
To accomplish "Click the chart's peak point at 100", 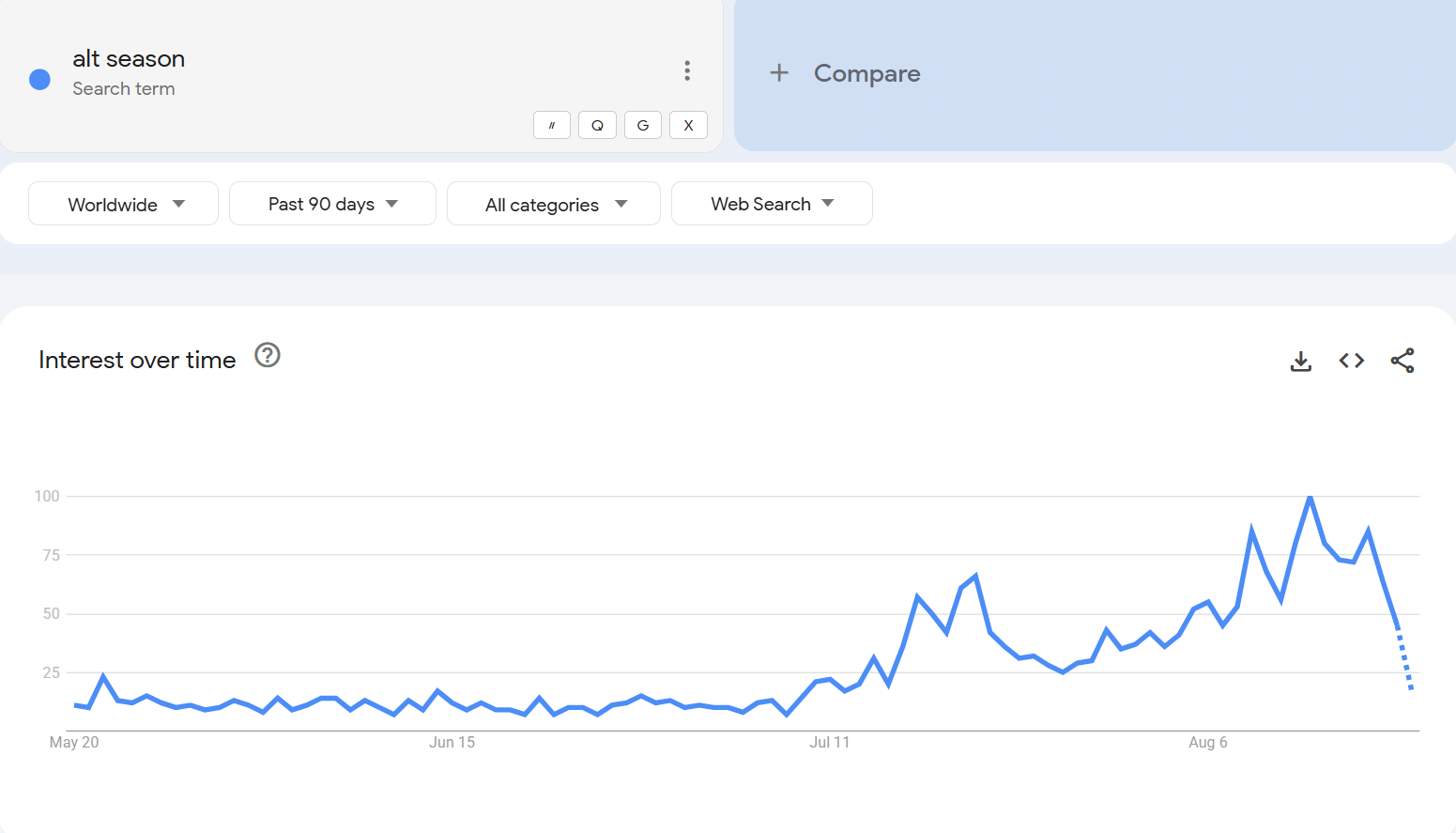I will tap(1310, 497).
